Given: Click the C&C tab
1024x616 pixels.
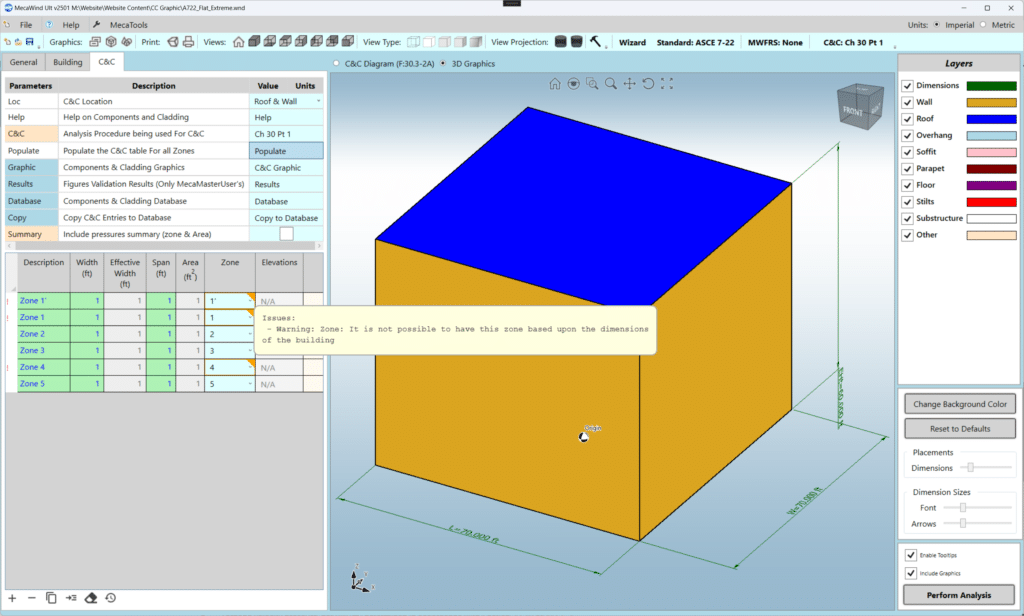Looking at the screenshot, I should (106, 61).
